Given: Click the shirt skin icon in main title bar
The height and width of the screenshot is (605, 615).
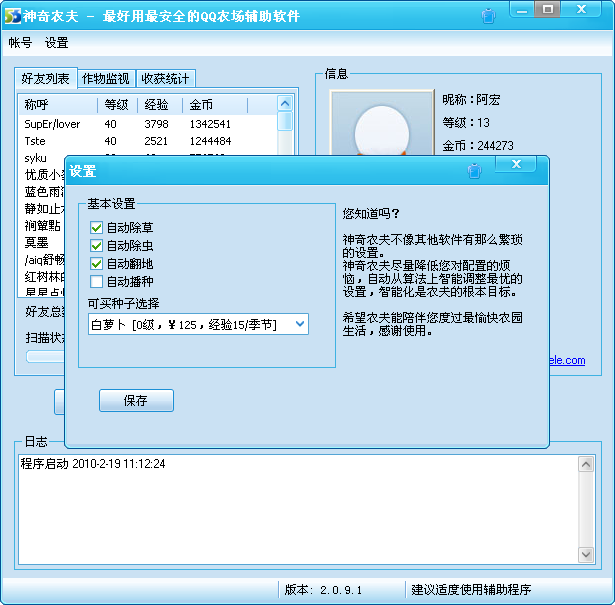Looking at the screenshot, I should point(488,16).
